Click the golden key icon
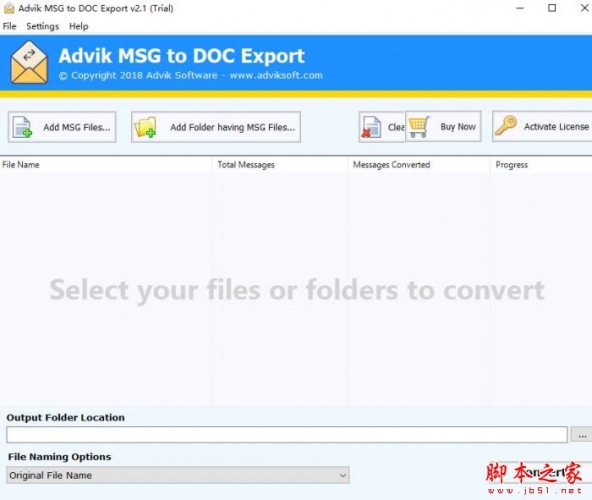Image resolution: width=592 pixels, height=500 pixels. coord(506,126)
